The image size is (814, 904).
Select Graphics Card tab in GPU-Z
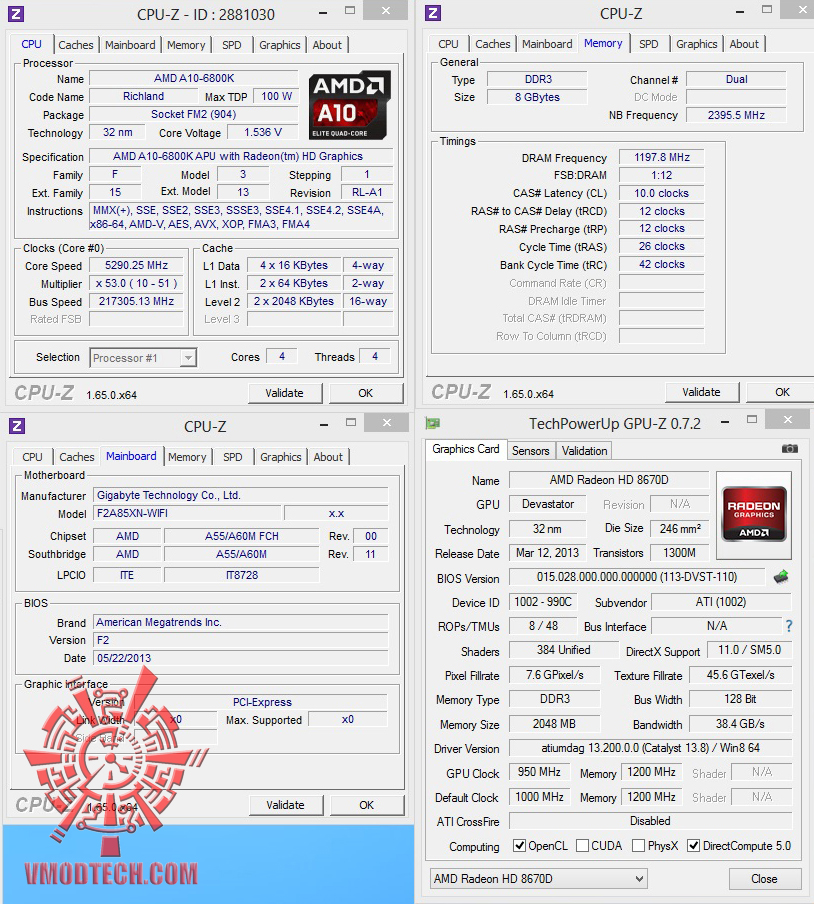[466, 449]
